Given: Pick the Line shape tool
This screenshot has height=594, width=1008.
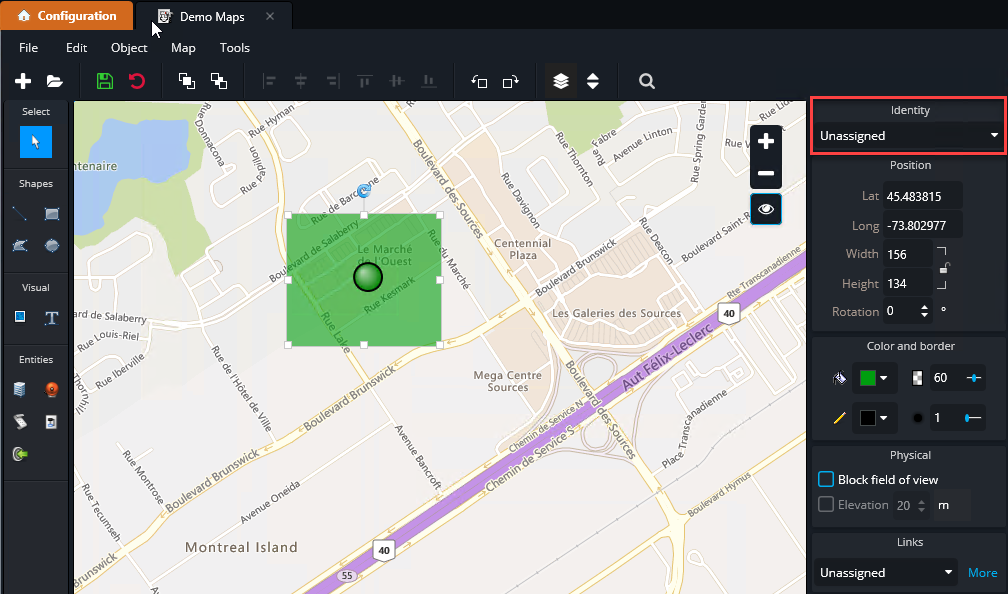Looking at the screenshot, I should tap(19, 214).
